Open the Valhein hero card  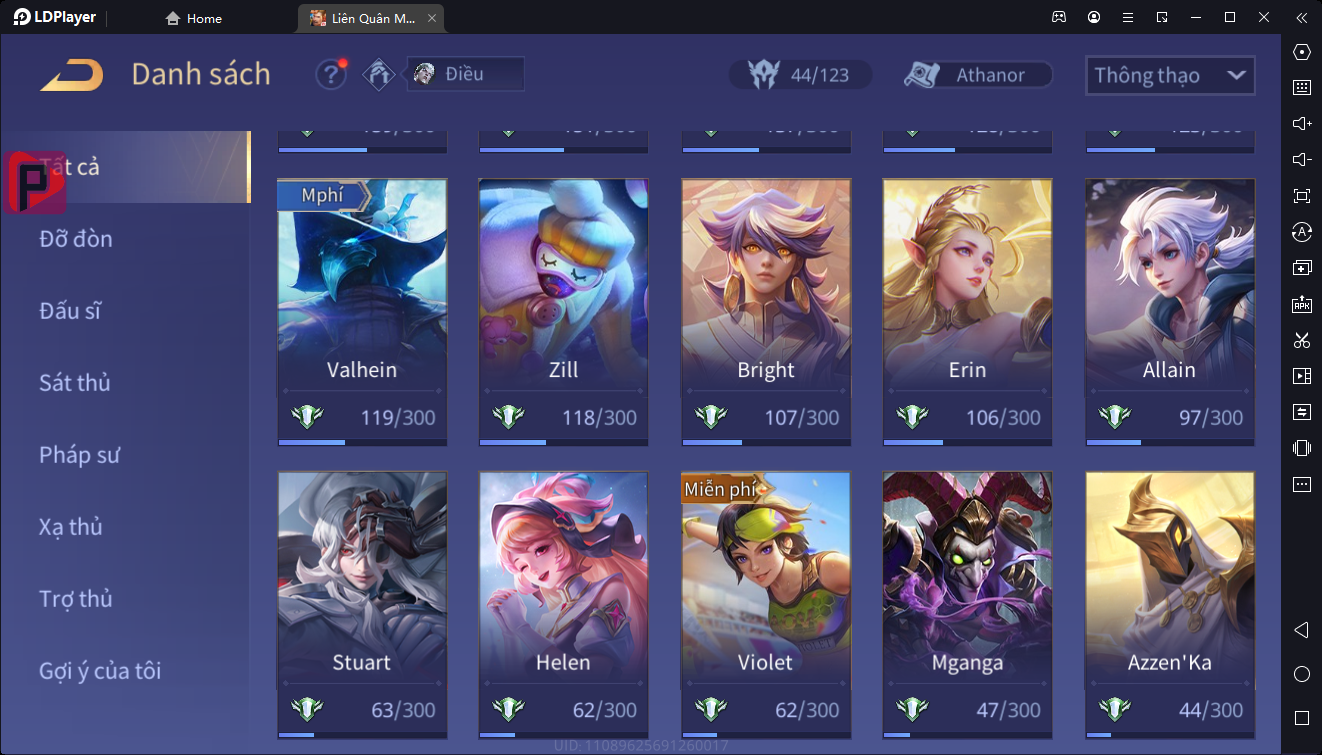point(362,312)
